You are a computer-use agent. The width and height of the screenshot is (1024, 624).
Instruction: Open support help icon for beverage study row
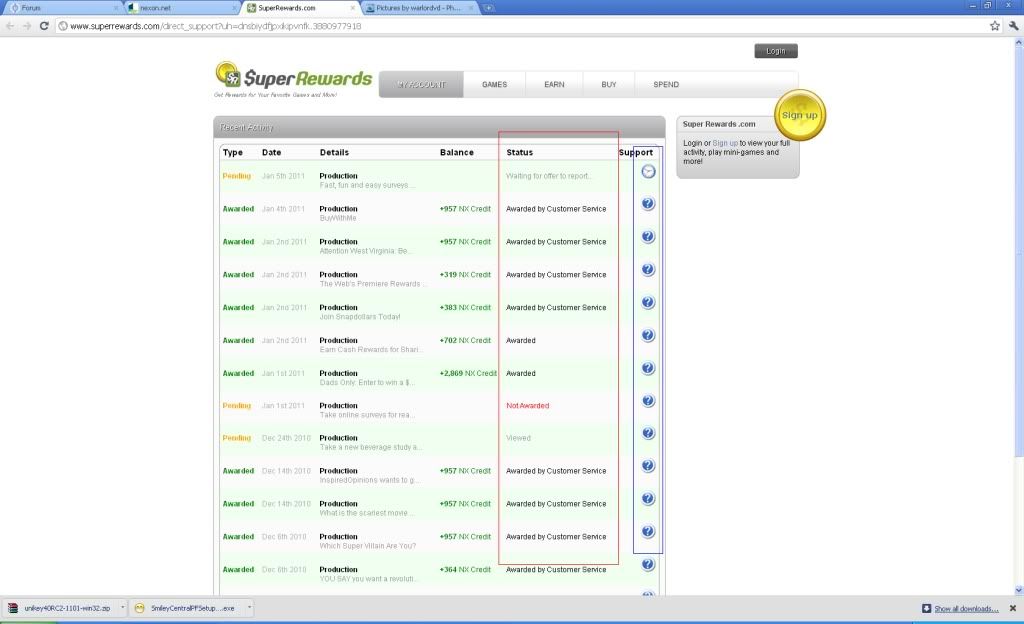tap(648, 433)
